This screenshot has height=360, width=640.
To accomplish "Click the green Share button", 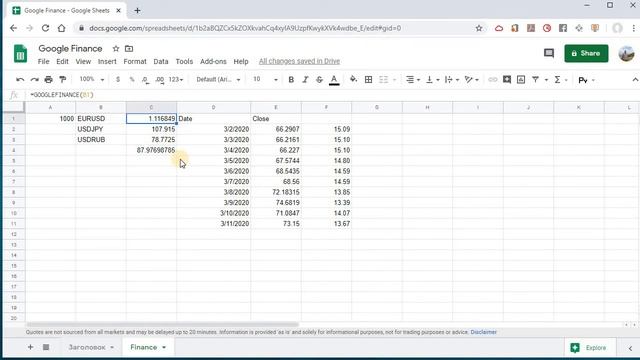I will [586, 53].
